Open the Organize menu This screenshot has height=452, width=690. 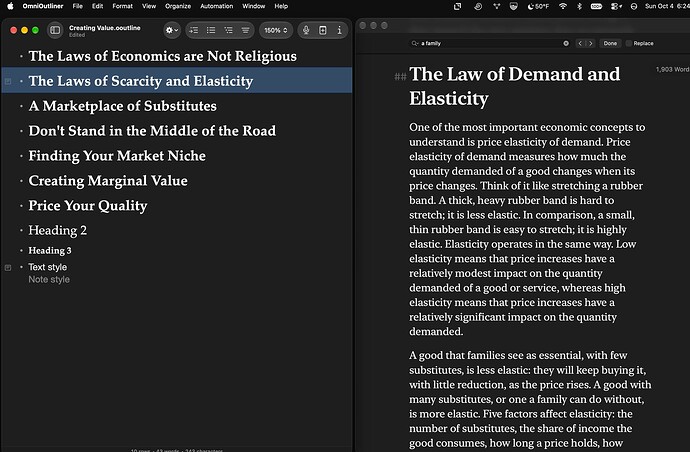(x=178, y=6)
